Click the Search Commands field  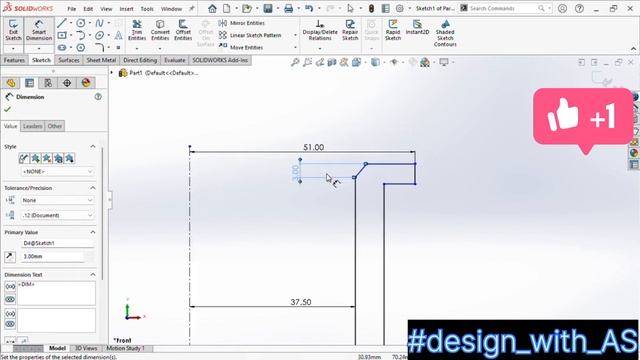click(505, 8)
